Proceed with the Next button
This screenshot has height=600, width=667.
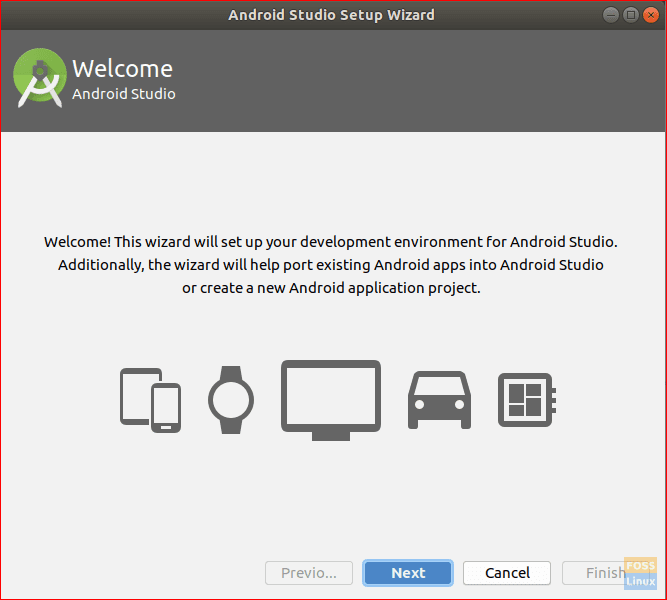pyautogui.click(x=408, y=573)
